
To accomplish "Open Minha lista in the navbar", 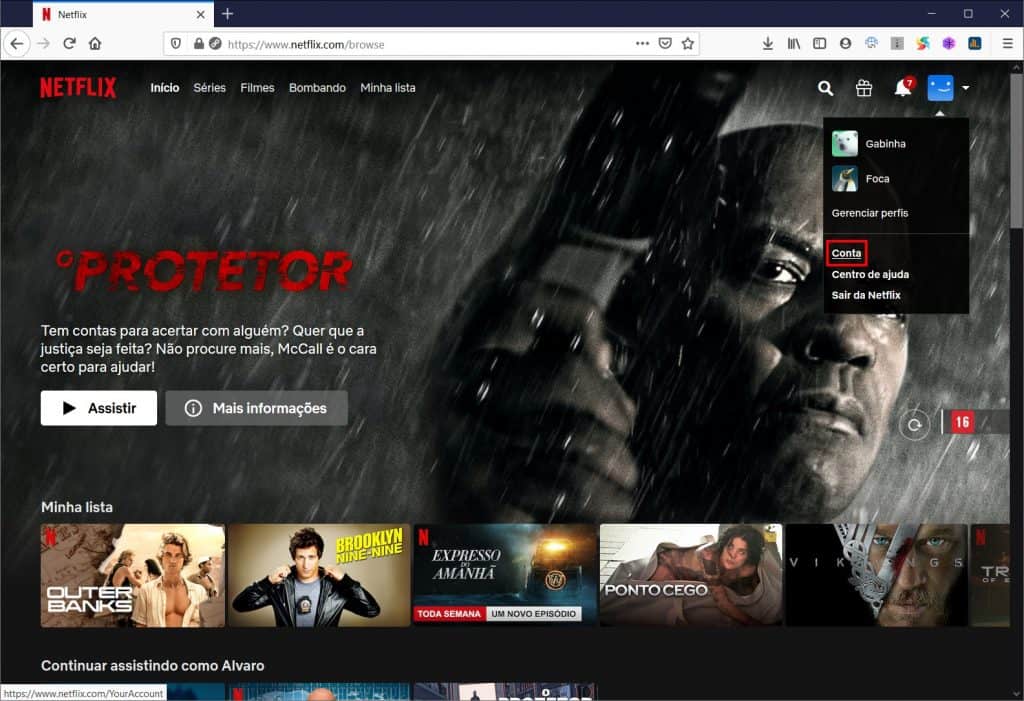I will [x=388, y=88].
